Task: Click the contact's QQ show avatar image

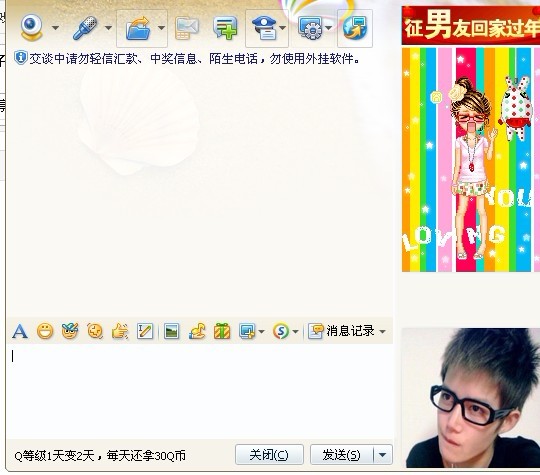Action: coord(471,160)
